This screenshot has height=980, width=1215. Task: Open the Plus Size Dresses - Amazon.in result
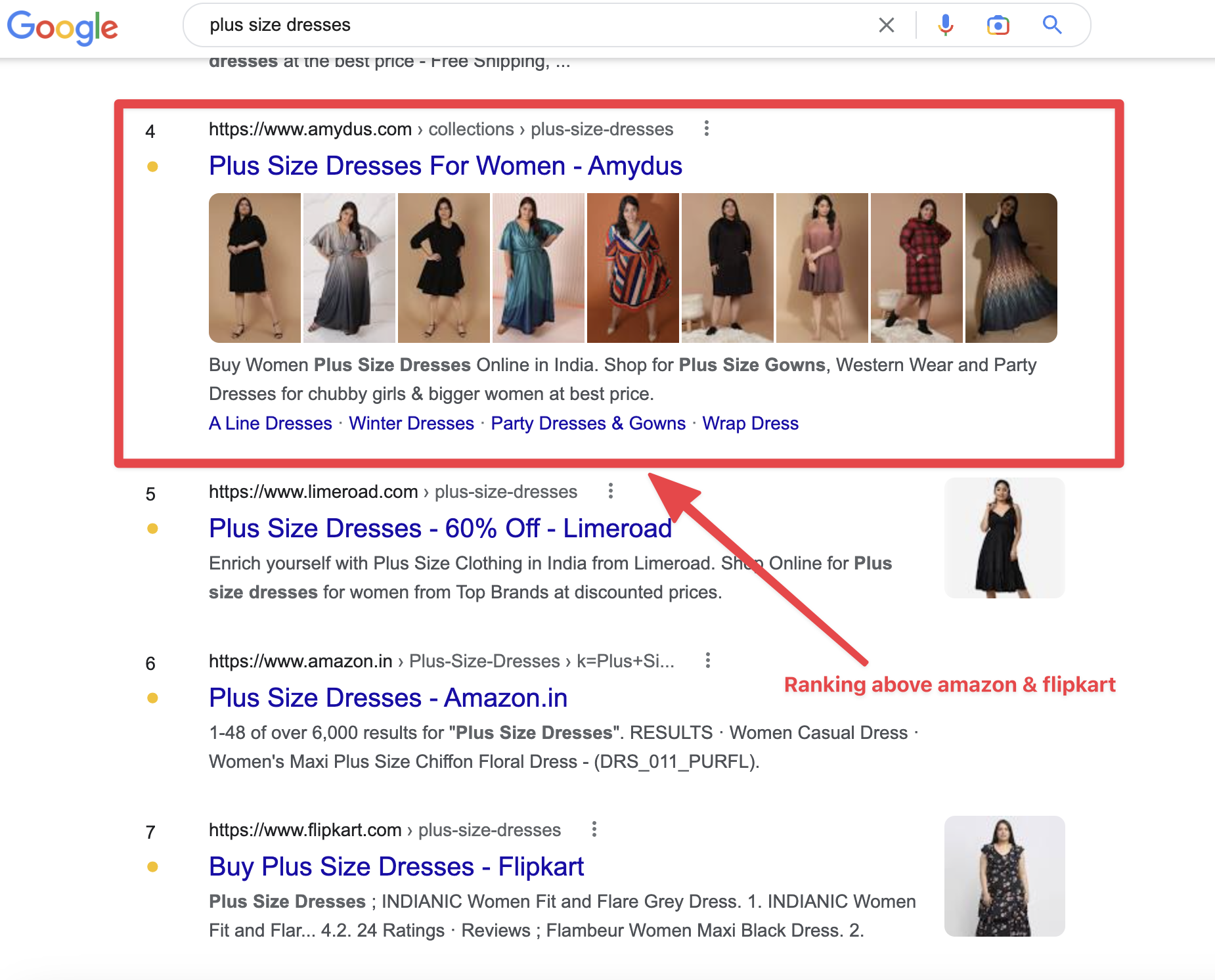[x=388, y=698]
